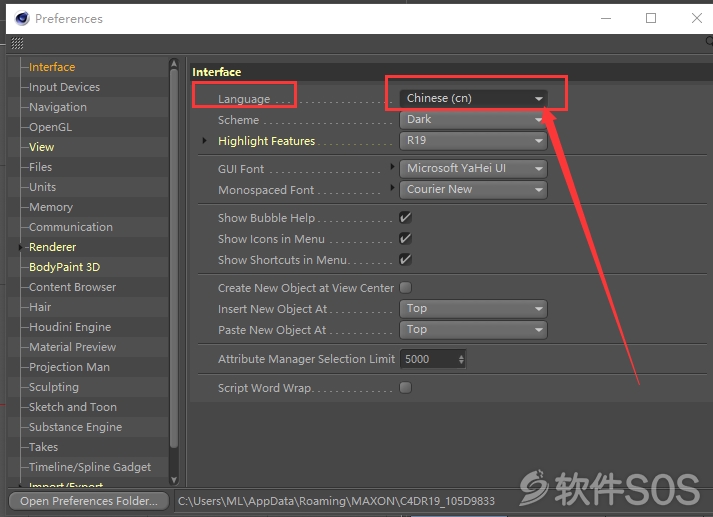This screenshot has height=517, width=713.
Task: Minimize the Preferences window
Action: click(606, 18)
